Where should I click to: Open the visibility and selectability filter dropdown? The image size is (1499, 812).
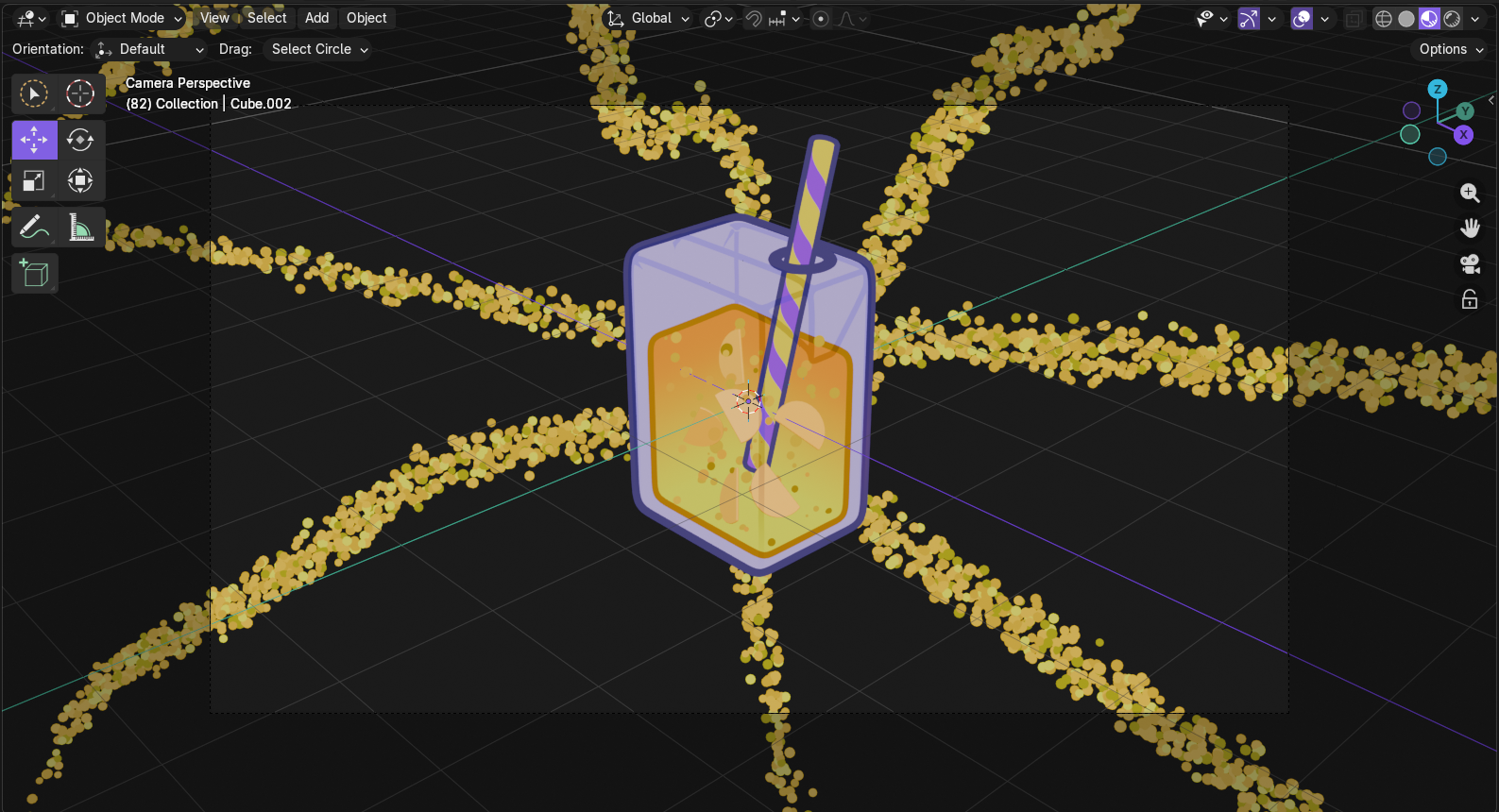tap(1213, 19)
